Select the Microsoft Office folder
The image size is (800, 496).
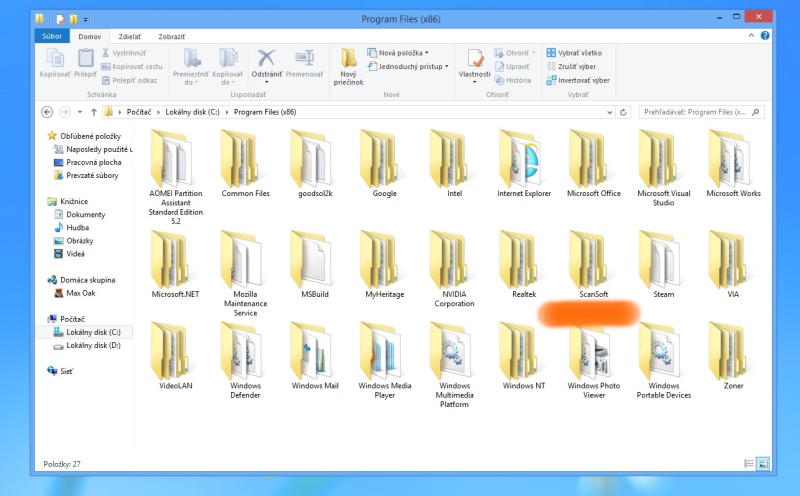pos(594,163)
